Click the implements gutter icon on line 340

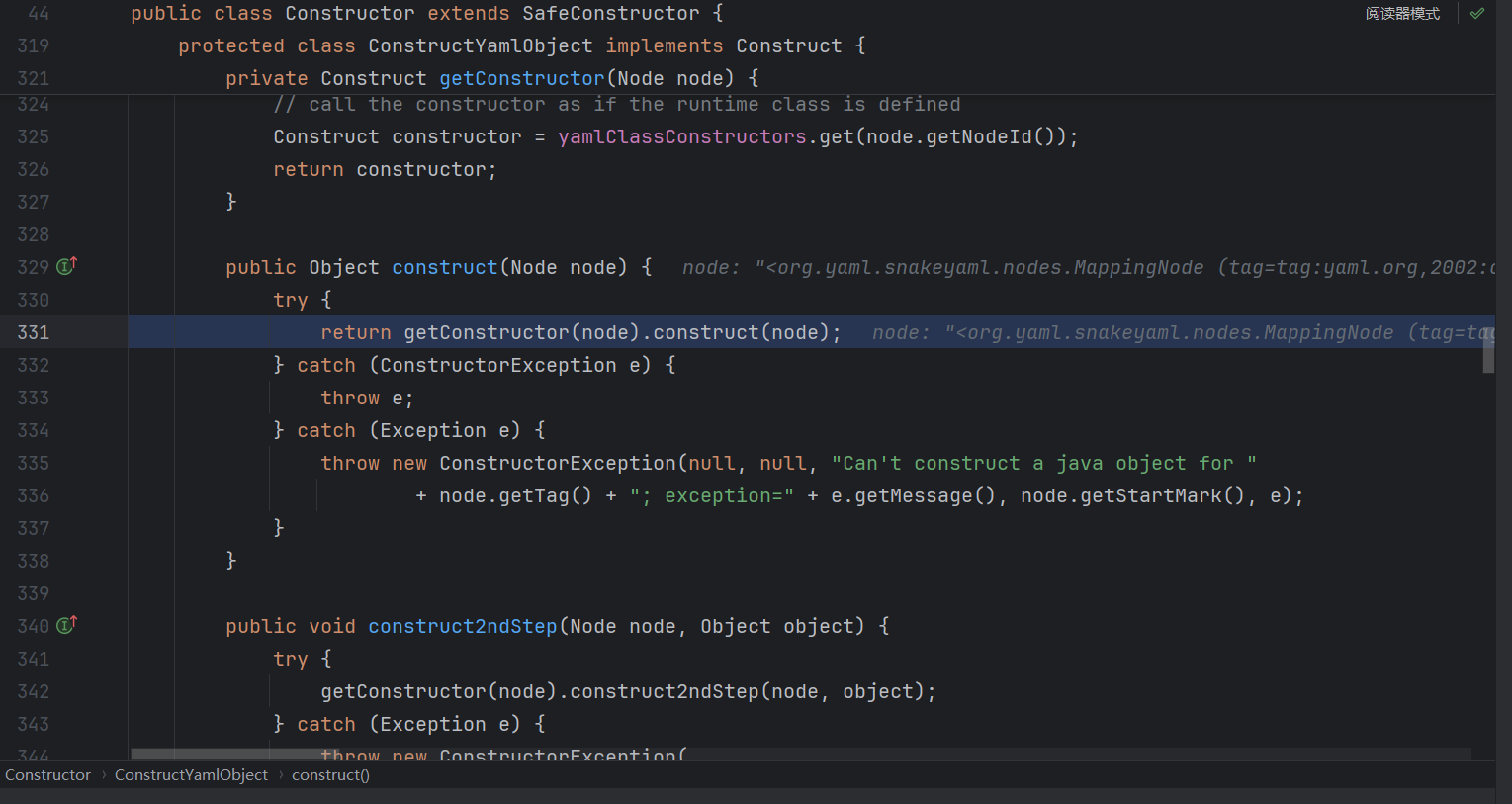click(66, 625)
